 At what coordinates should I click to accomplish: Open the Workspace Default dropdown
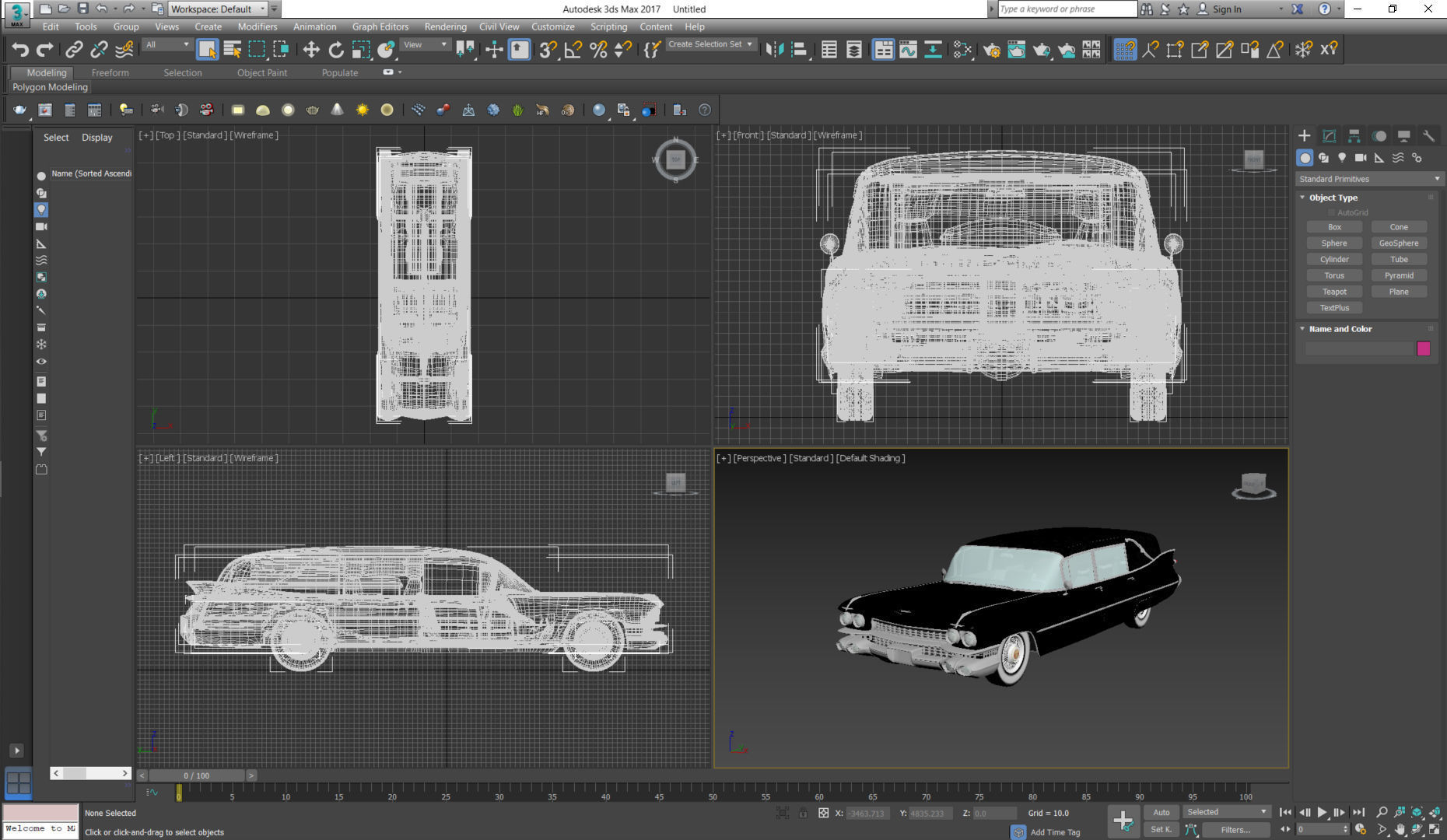tap(218, 9)
